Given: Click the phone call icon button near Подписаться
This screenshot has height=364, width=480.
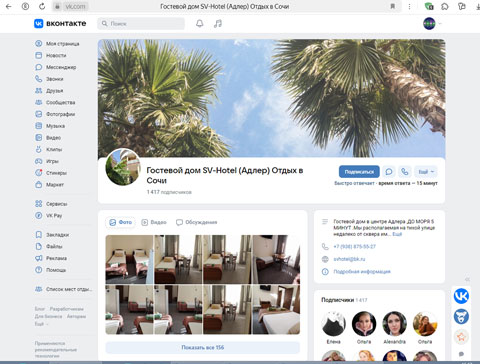Looking at the screenshot, I should pyautogui.click(x=405, y=172).
